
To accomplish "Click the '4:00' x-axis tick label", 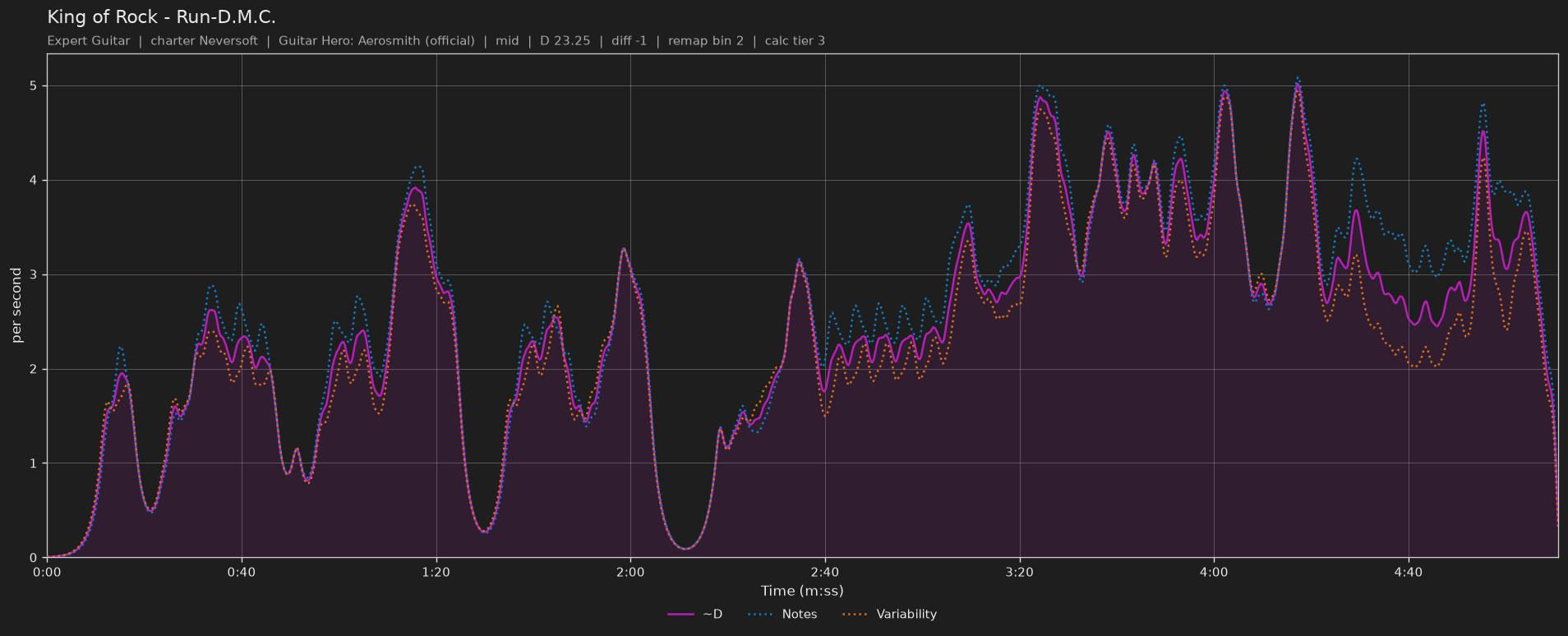I will click(1214, 572).
